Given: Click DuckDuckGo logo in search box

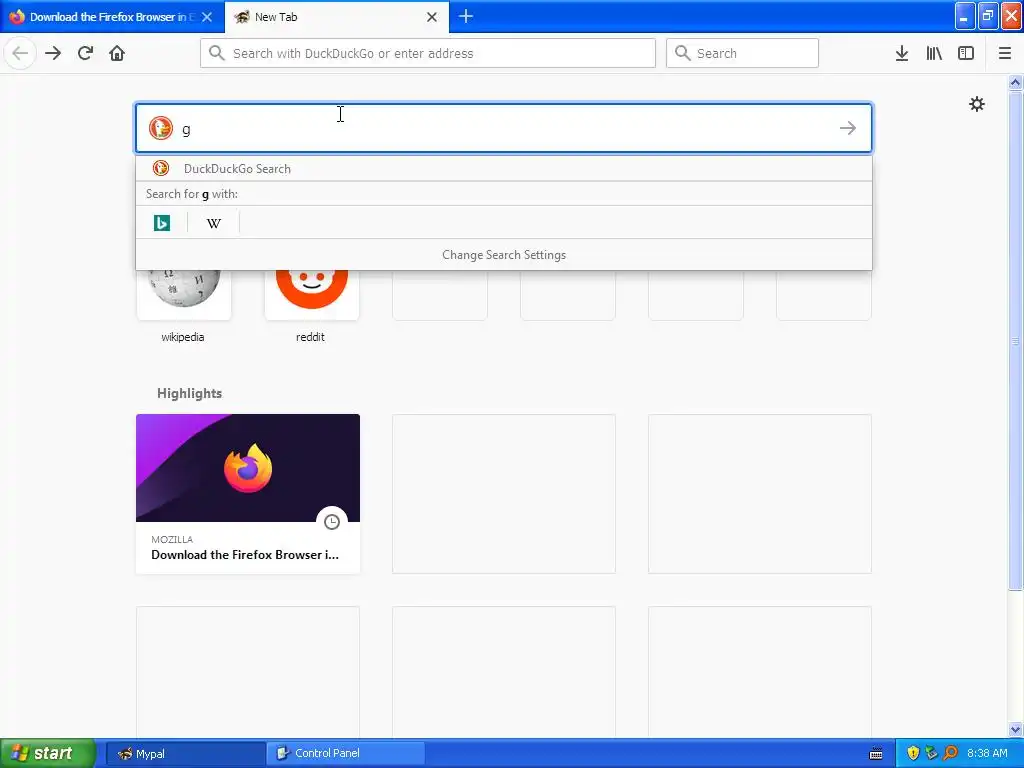Looking at the screenshot, I should click(x=161, y=128).
